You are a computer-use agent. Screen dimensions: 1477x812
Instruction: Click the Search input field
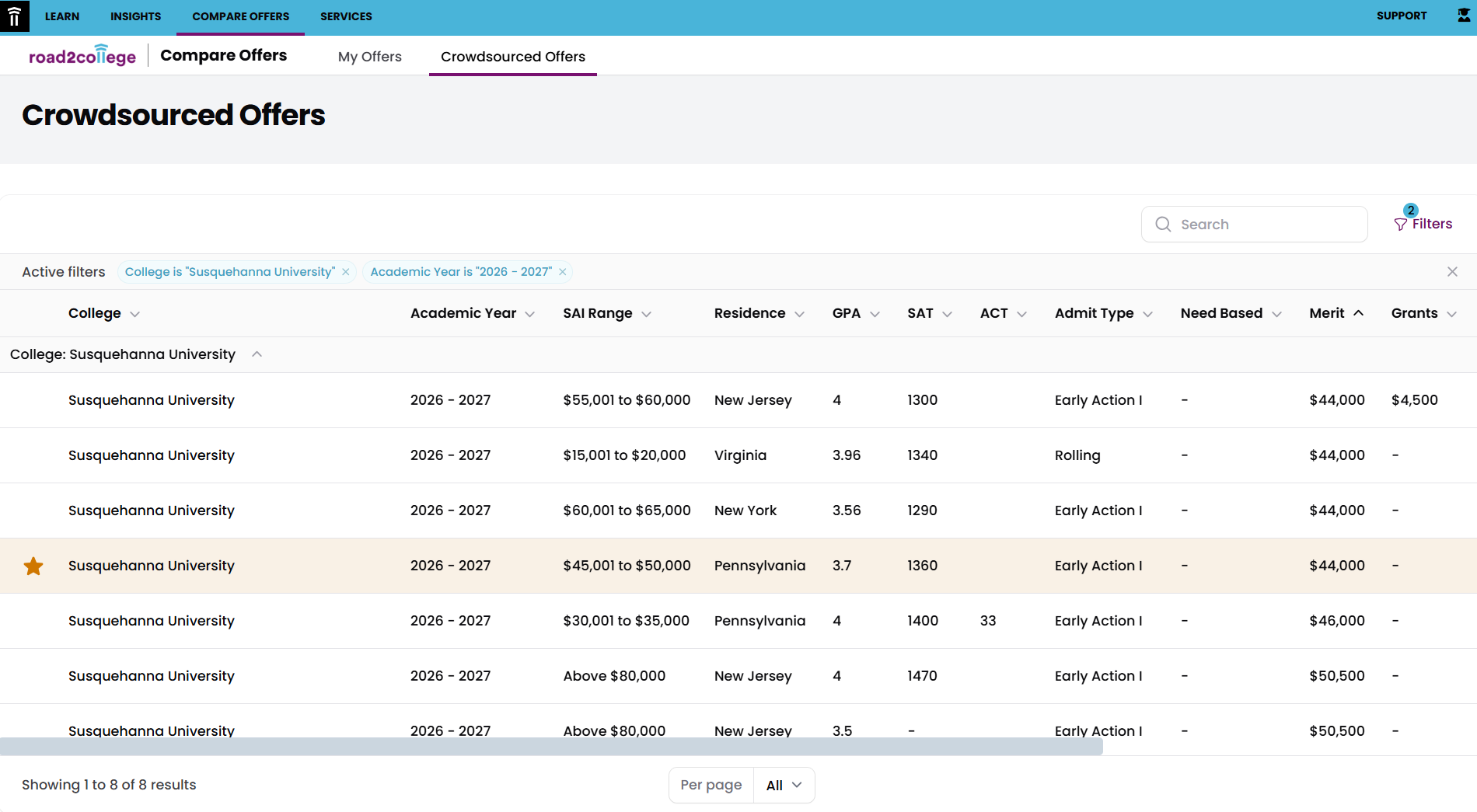coord(1254,224)
